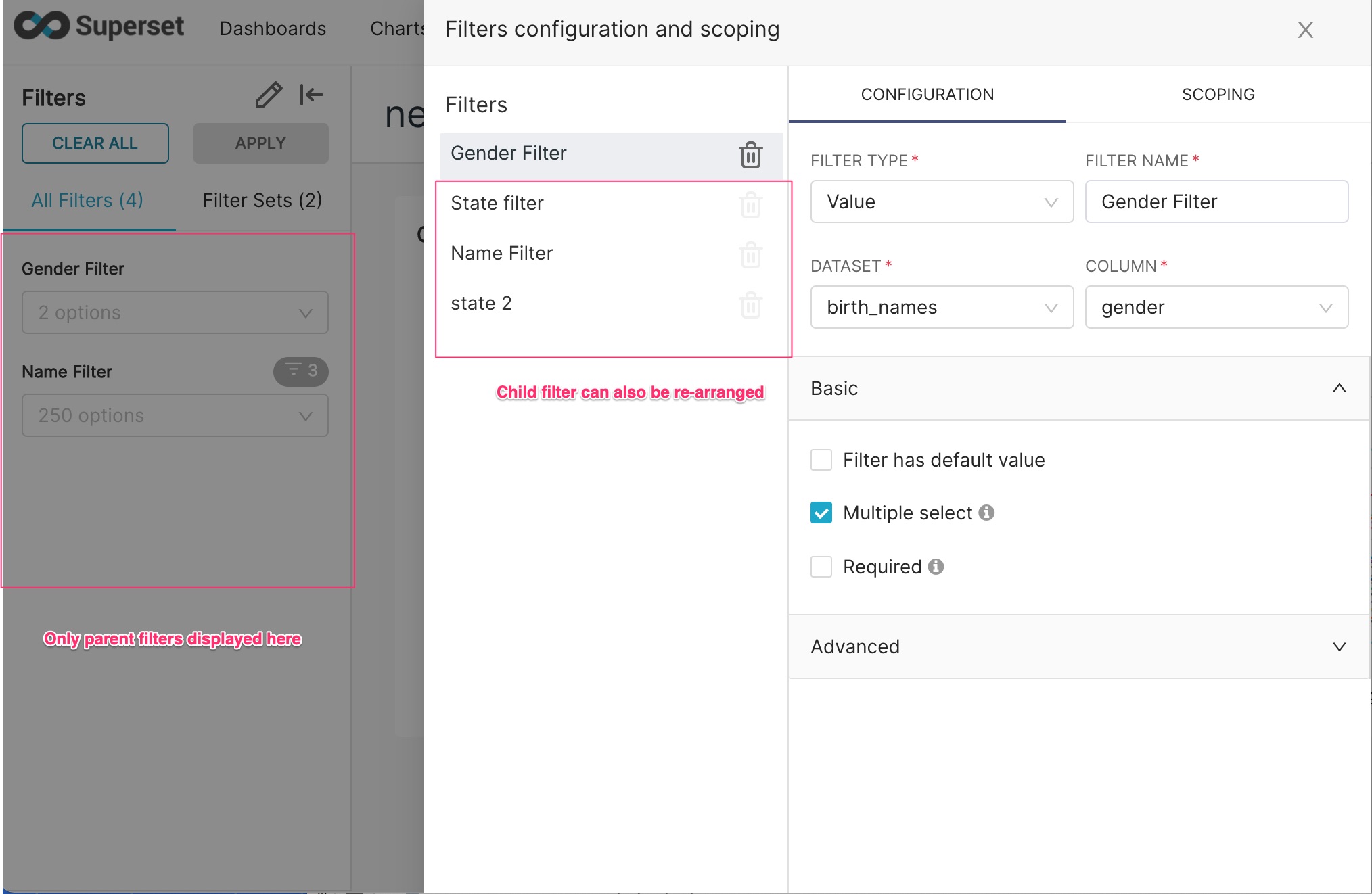Open the gender column dropdown
The image size is (1372, 894).
1216,307
